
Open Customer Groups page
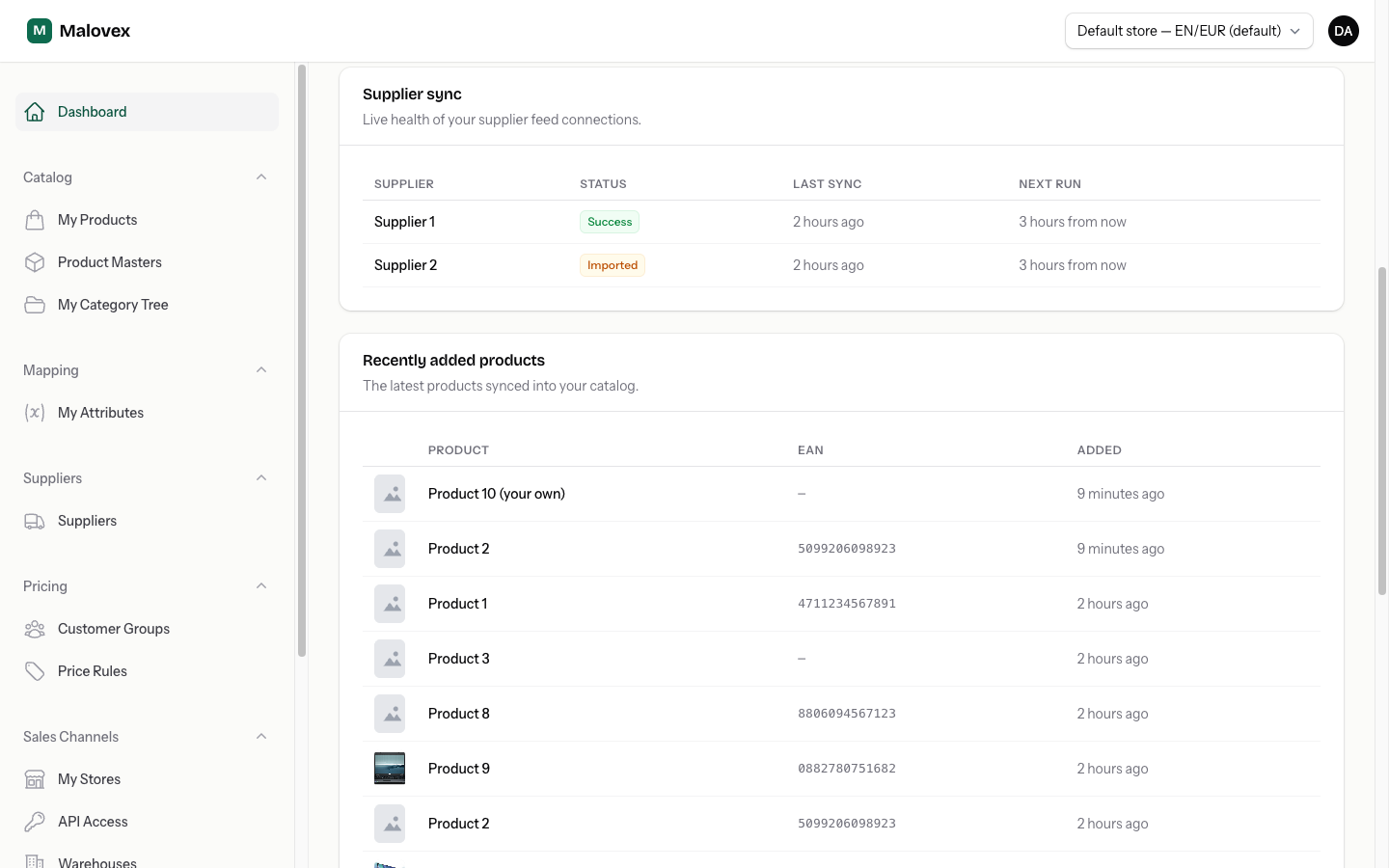pos(147,629)
